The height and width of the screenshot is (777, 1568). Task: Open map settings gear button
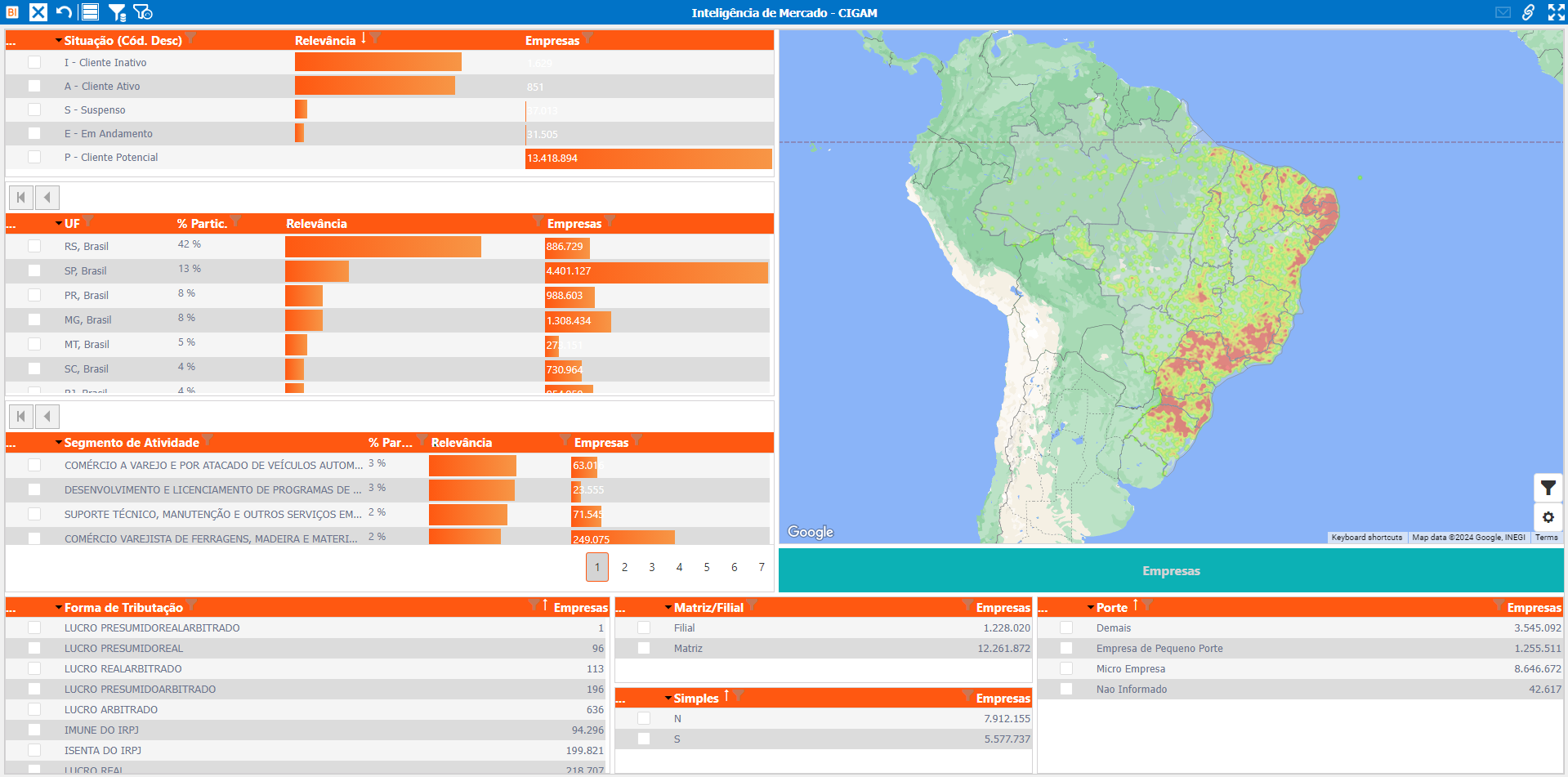click(1548, 517)
